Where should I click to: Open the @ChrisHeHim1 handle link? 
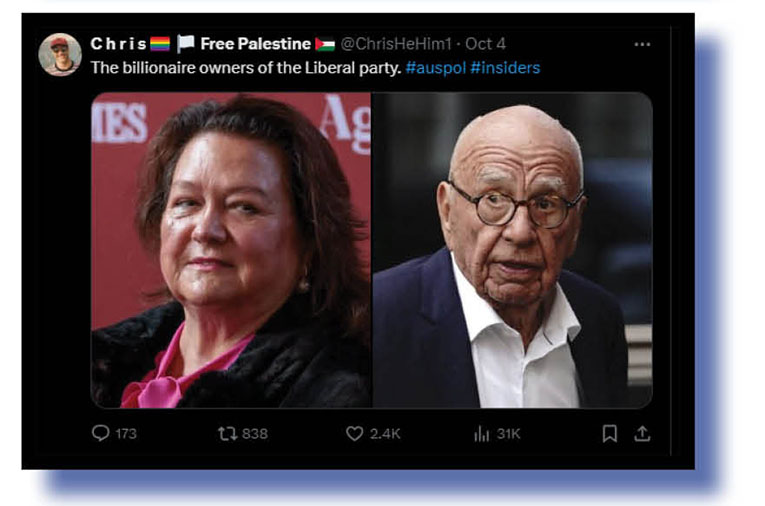pyautogui.click(x=396, y=44)
